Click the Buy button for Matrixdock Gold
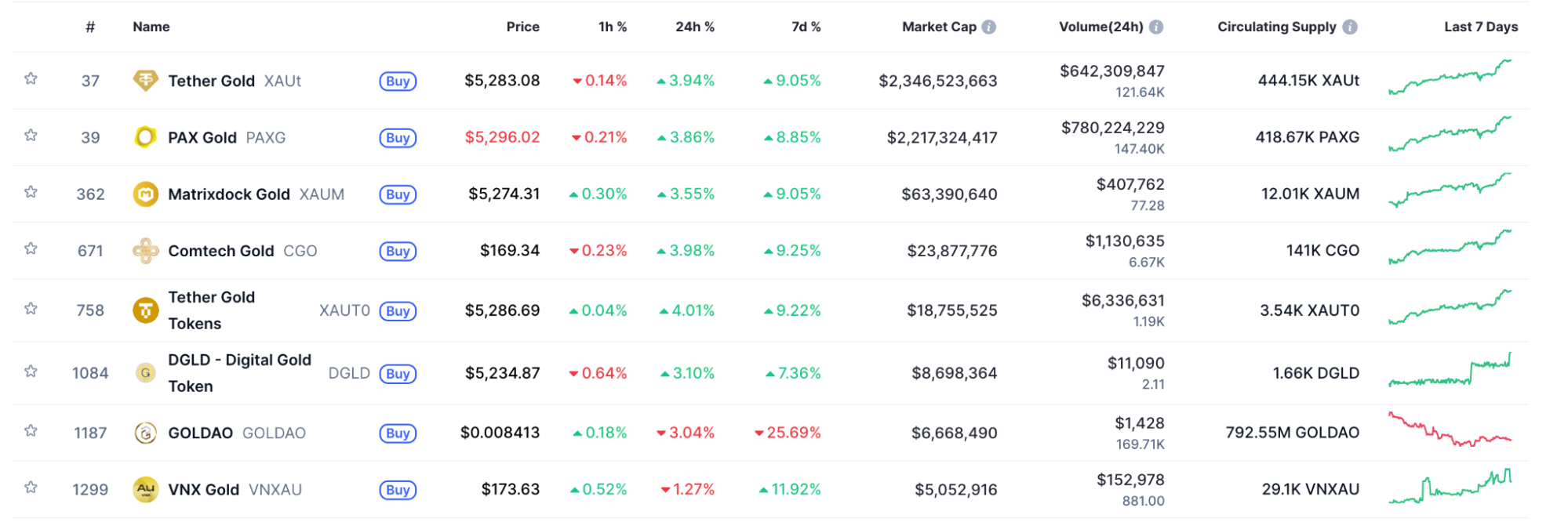The height and width of the screenshot is (522, 1568). 398,194
